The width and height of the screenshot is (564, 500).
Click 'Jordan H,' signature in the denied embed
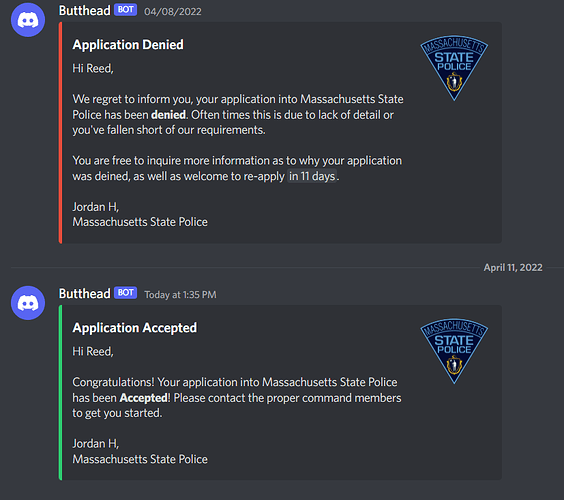click(96, 207)
